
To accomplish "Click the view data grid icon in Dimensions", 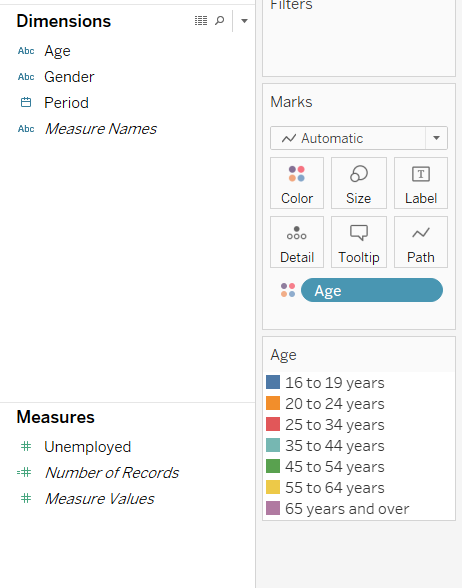I will (201, 21).
